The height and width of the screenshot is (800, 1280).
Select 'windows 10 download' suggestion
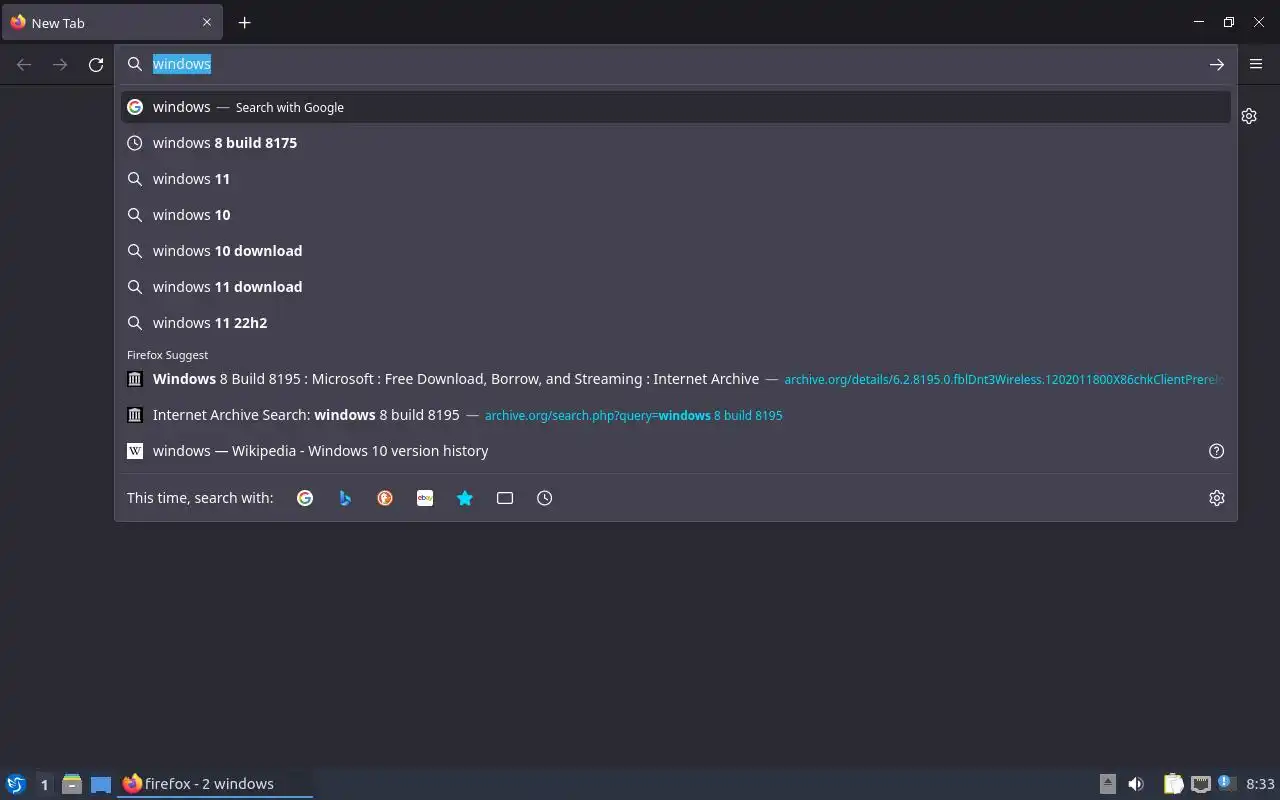click(675, 251)
